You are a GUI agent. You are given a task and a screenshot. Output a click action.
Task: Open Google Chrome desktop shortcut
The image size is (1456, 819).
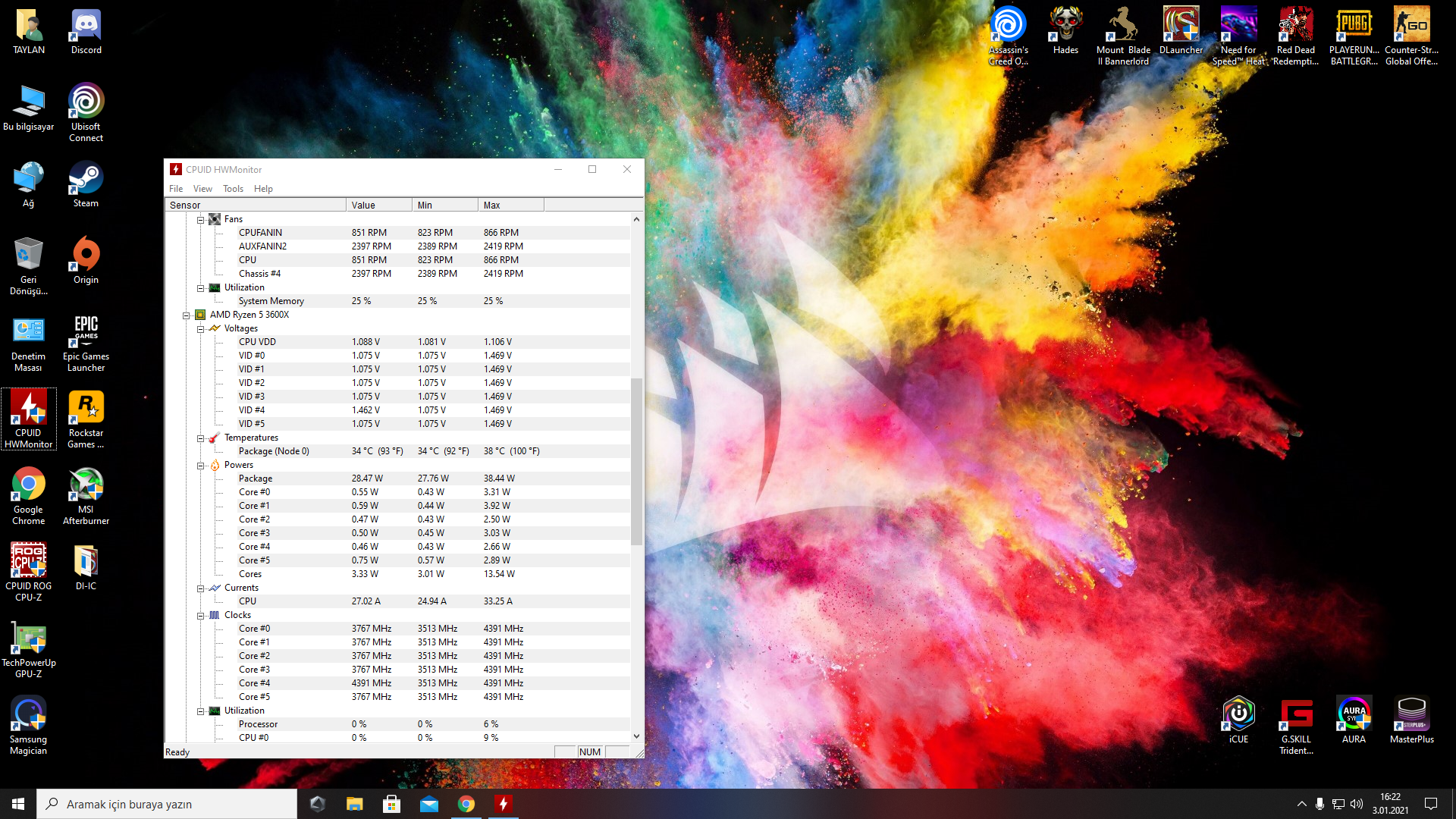29,496
